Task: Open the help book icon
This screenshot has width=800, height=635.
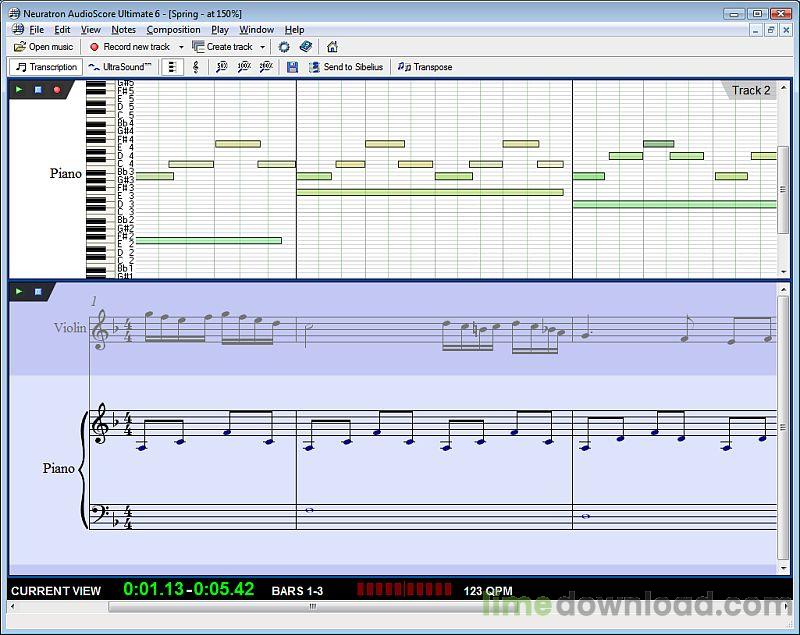Action: 306,47
